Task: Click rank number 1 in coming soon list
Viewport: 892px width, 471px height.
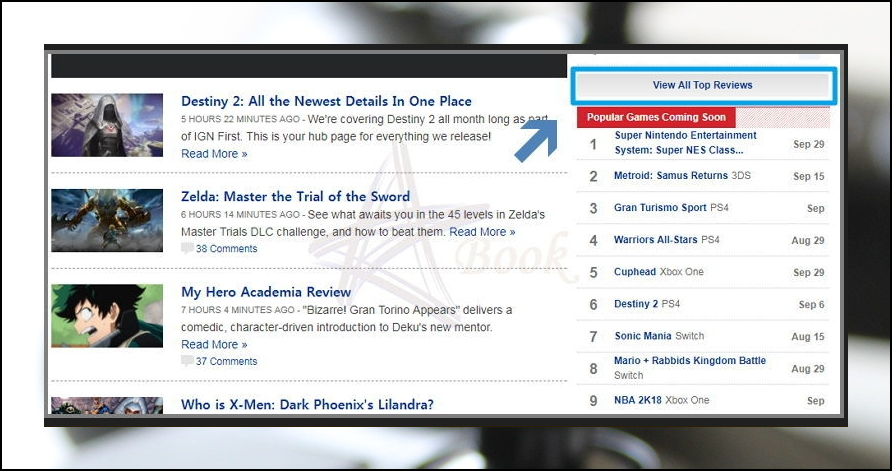Action: tap(593, 144)
